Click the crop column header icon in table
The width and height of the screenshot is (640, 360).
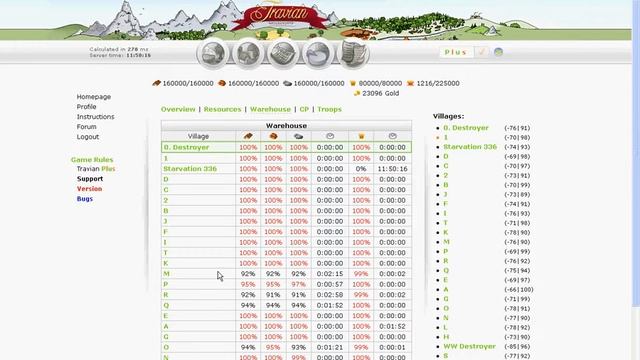[x=361, y=136]
